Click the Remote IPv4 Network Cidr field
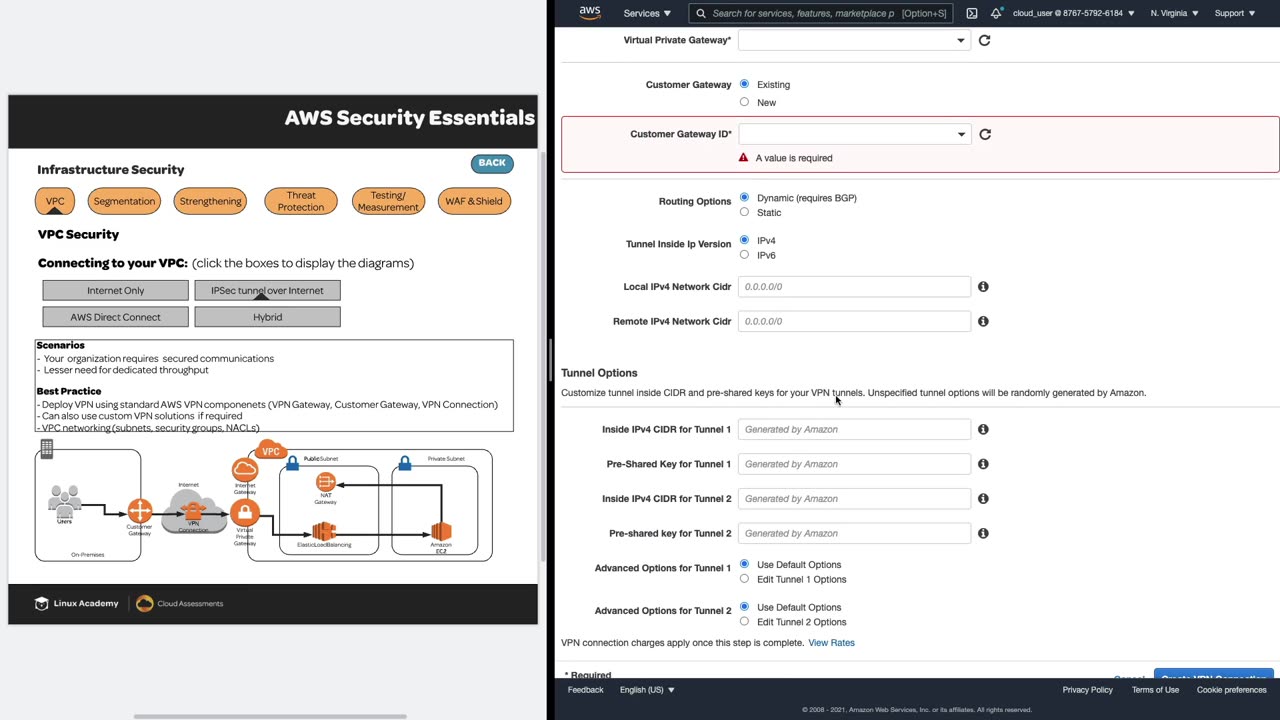 pos(854,322)
